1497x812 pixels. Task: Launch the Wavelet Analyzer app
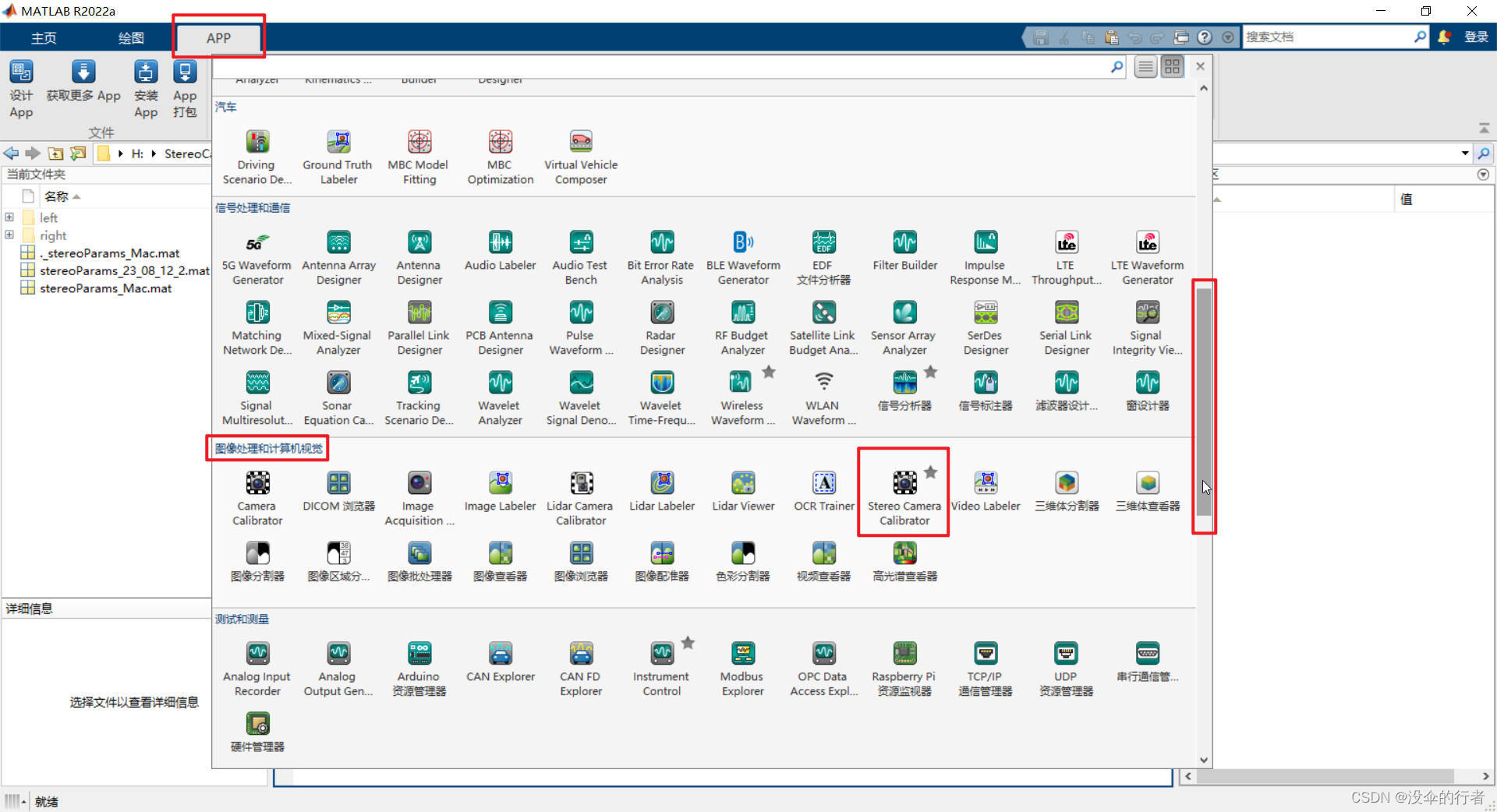500,398
